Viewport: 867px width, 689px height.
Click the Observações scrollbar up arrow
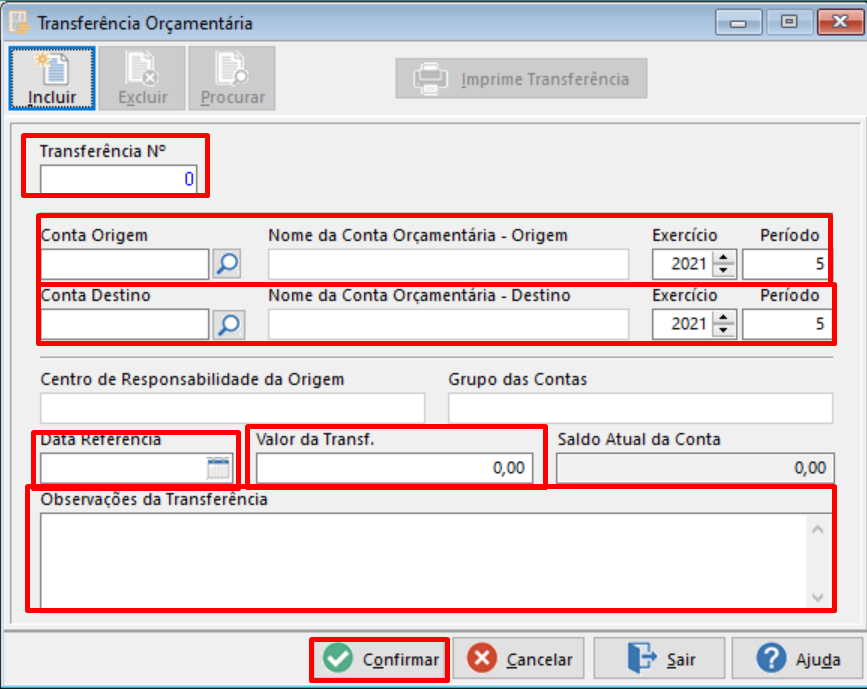(818, 529)
